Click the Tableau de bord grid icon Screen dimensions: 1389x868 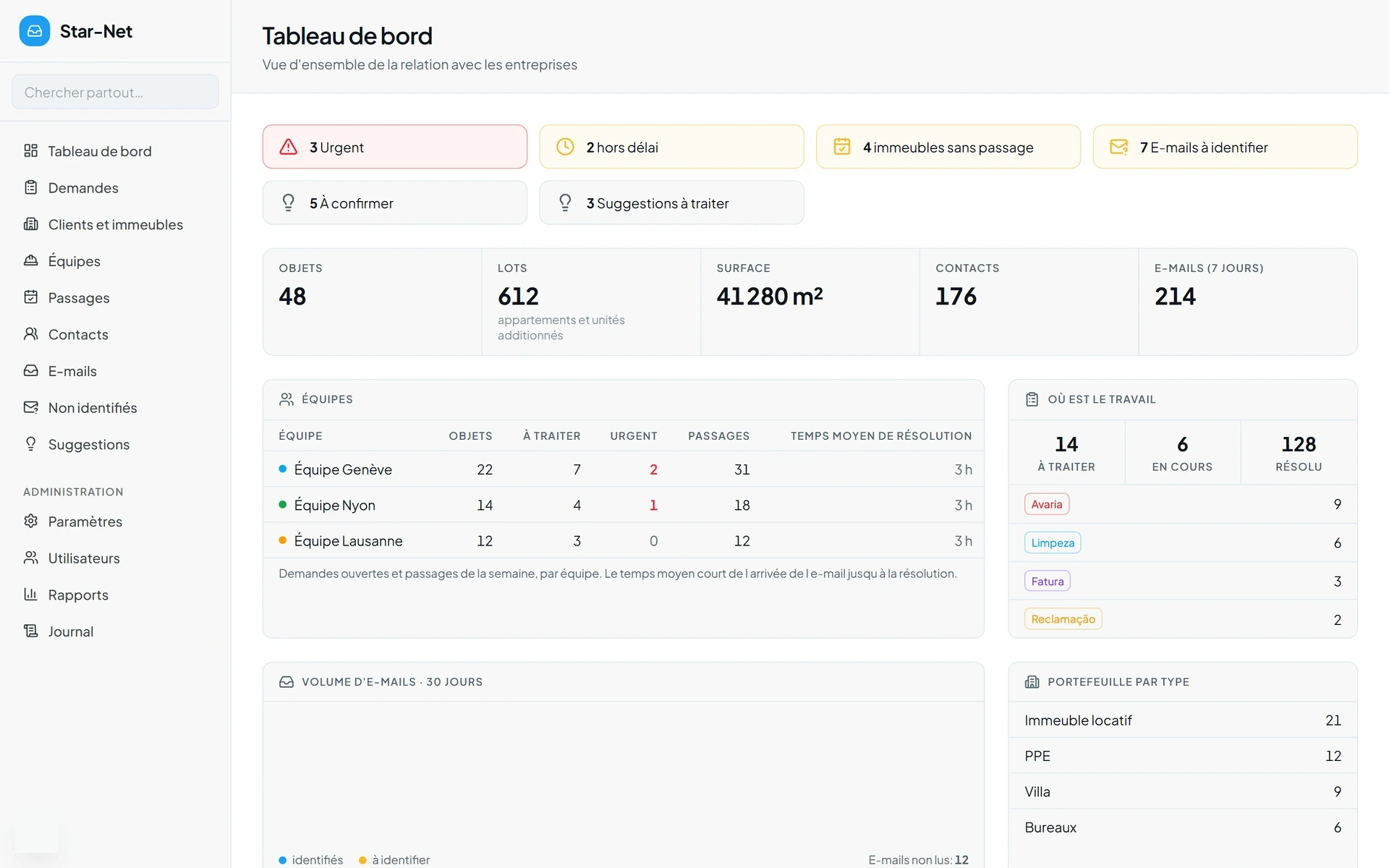coord(30,150)
